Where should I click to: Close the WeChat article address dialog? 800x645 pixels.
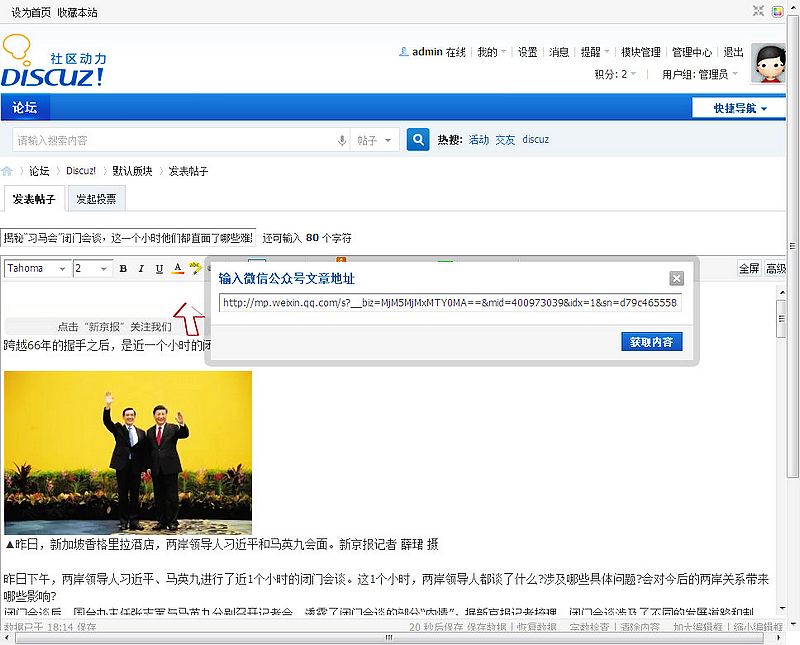coord(677,278)
